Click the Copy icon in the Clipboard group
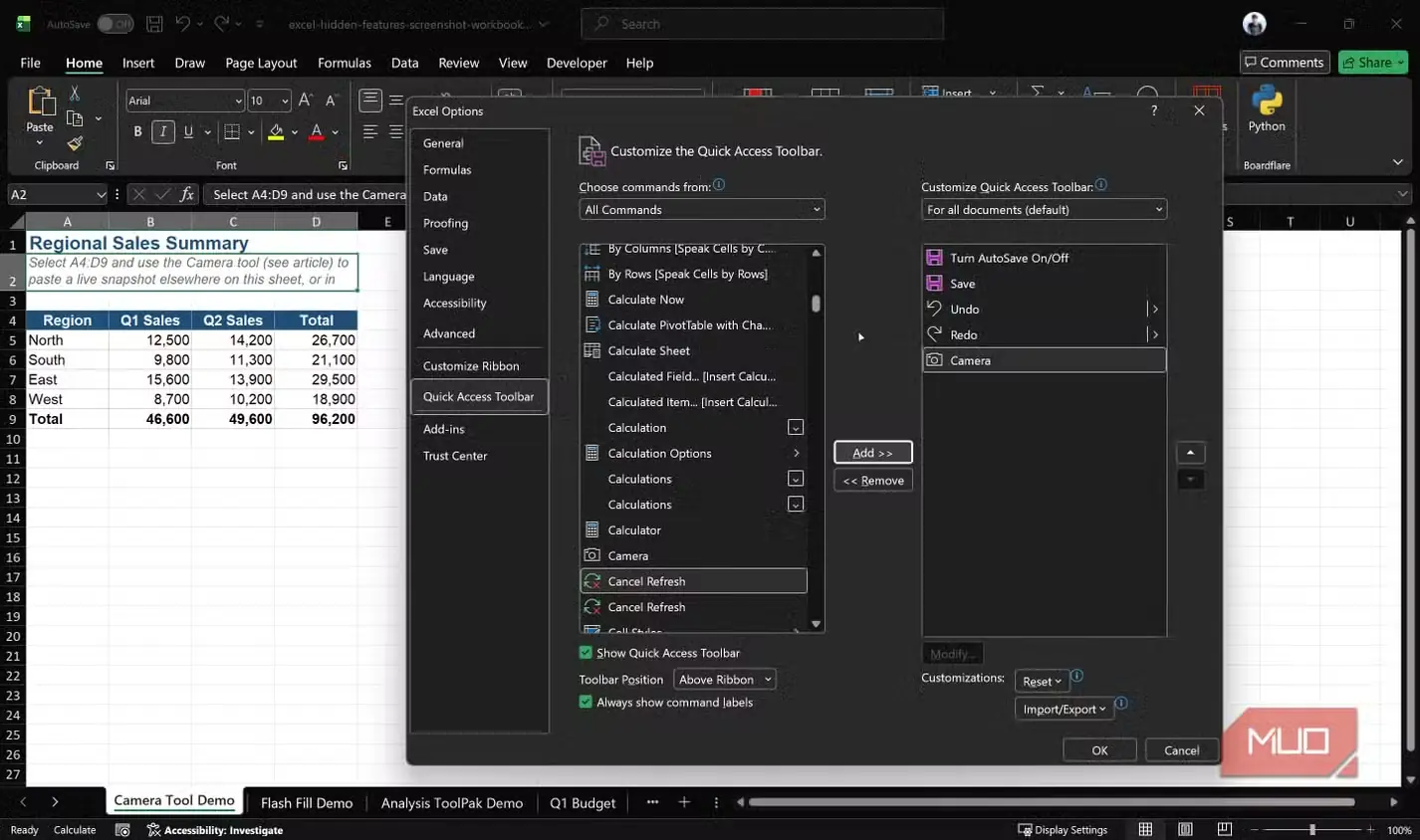This screenshot has height=840, width=1420. tap(74, 118)
